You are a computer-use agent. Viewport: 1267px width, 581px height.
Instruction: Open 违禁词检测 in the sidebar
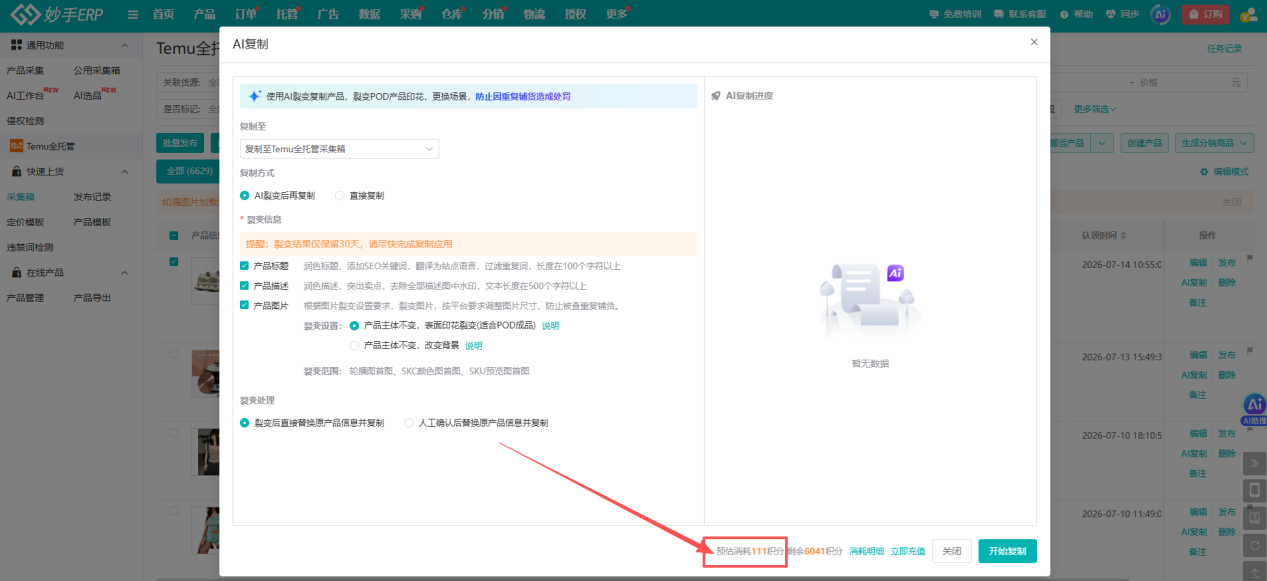click(x=30, y=247)
